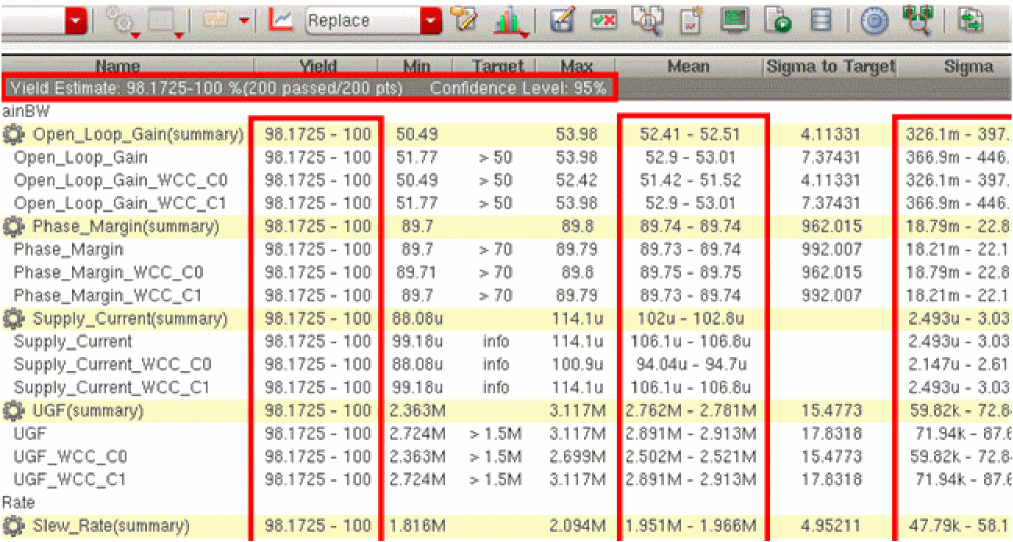The height and width of the screenshot is (542, 1013).
Task: Select the Supply_Current(summary) row
Action: [x=506, y=318]
